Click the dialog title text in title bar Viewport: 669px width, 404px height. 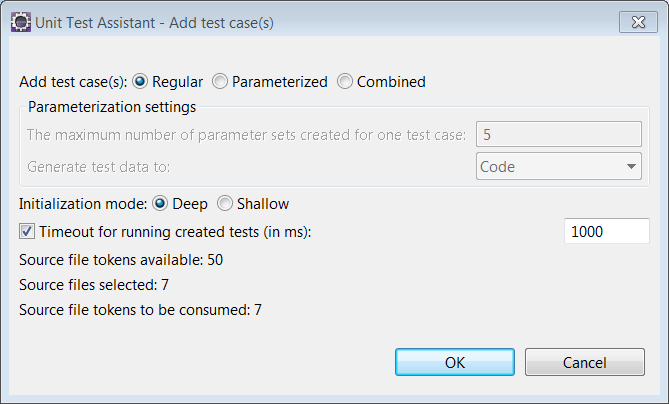154,23
